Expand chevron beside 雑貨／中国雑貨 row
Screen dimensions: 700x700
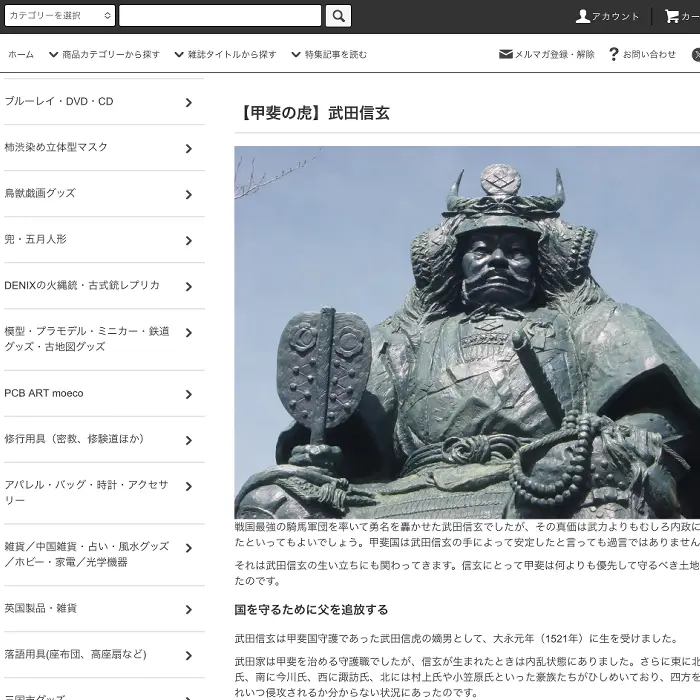coord(189,548)
